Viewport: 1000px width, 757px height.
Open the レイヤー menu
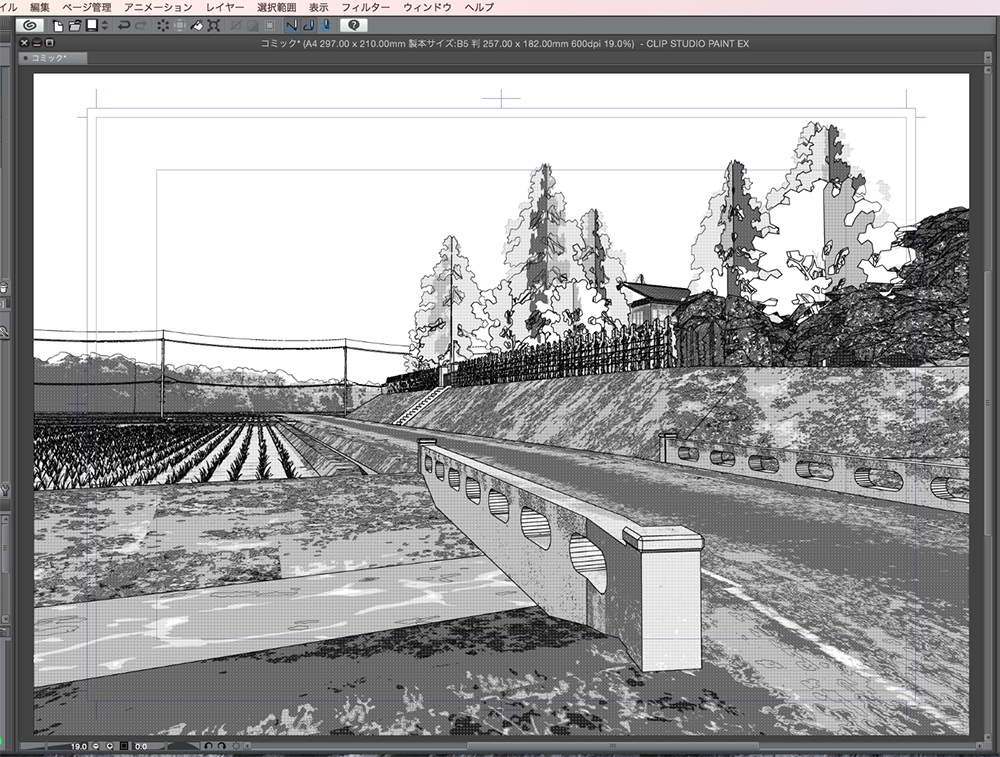[x=225, y=6]
